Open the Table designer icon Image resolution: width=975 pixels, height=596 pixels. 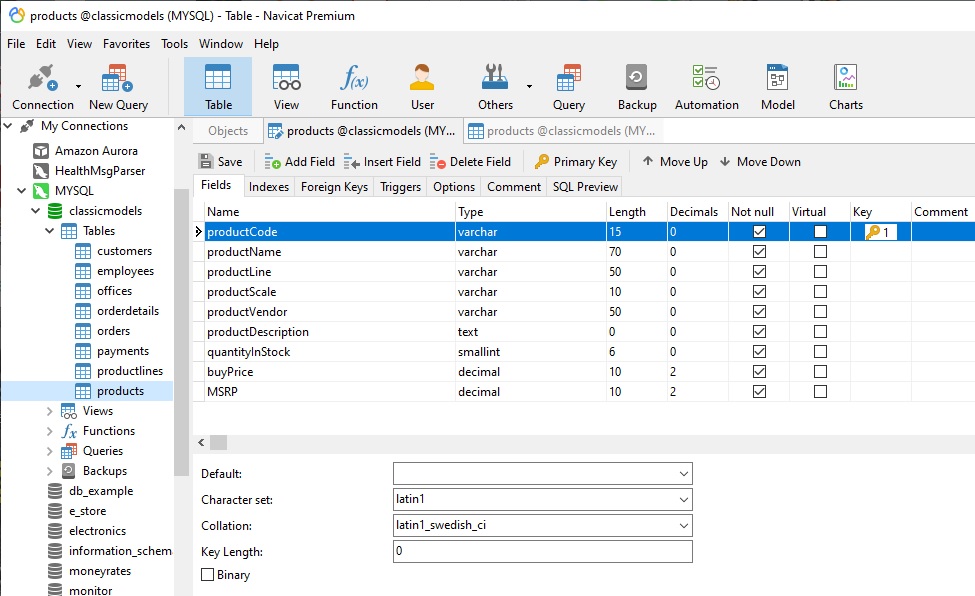pos(217,85)
